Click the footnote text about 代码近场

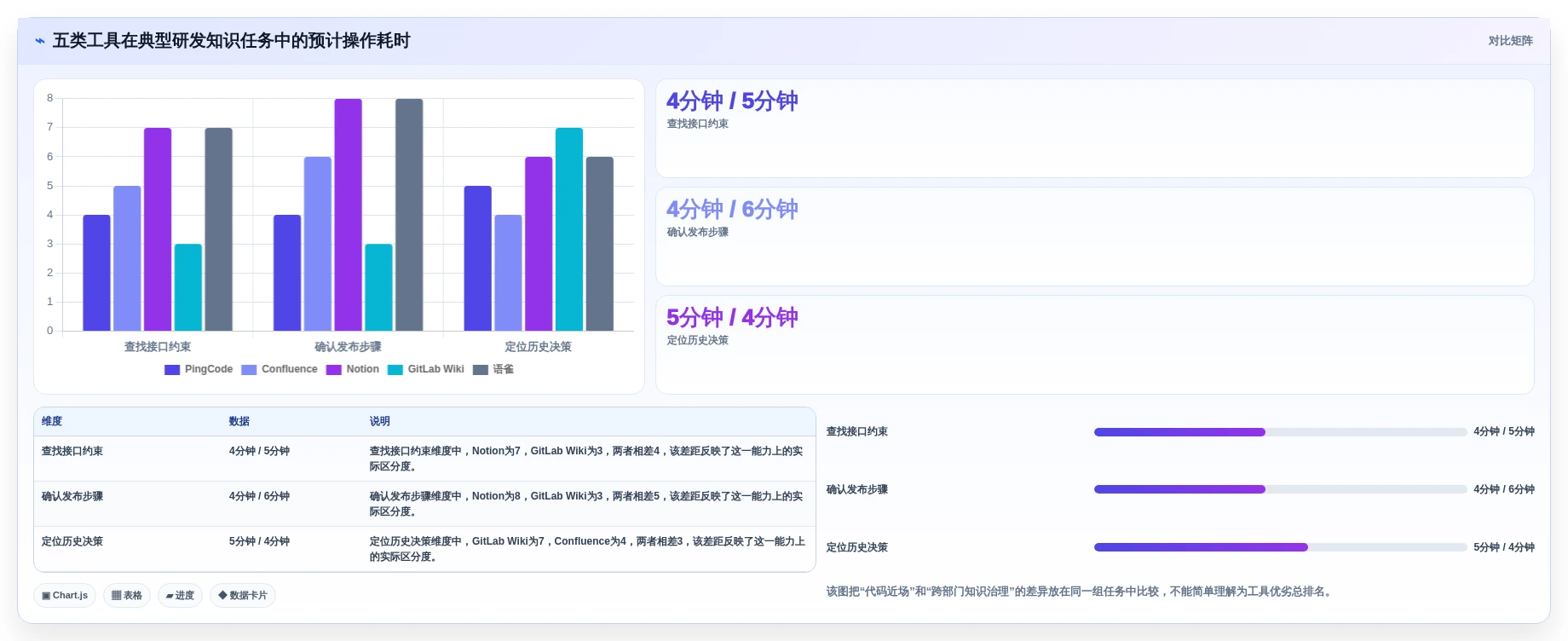coord(1080,592)
